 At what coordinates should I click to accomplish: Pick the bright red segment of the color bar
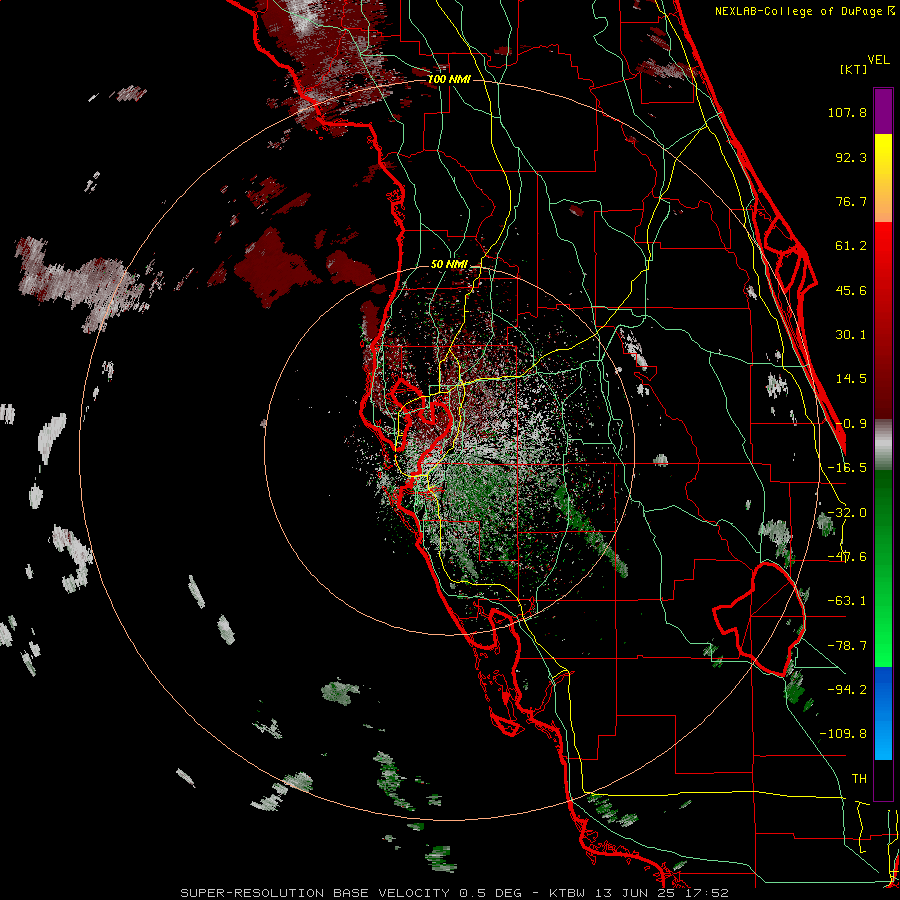click(x=883, y=247)
